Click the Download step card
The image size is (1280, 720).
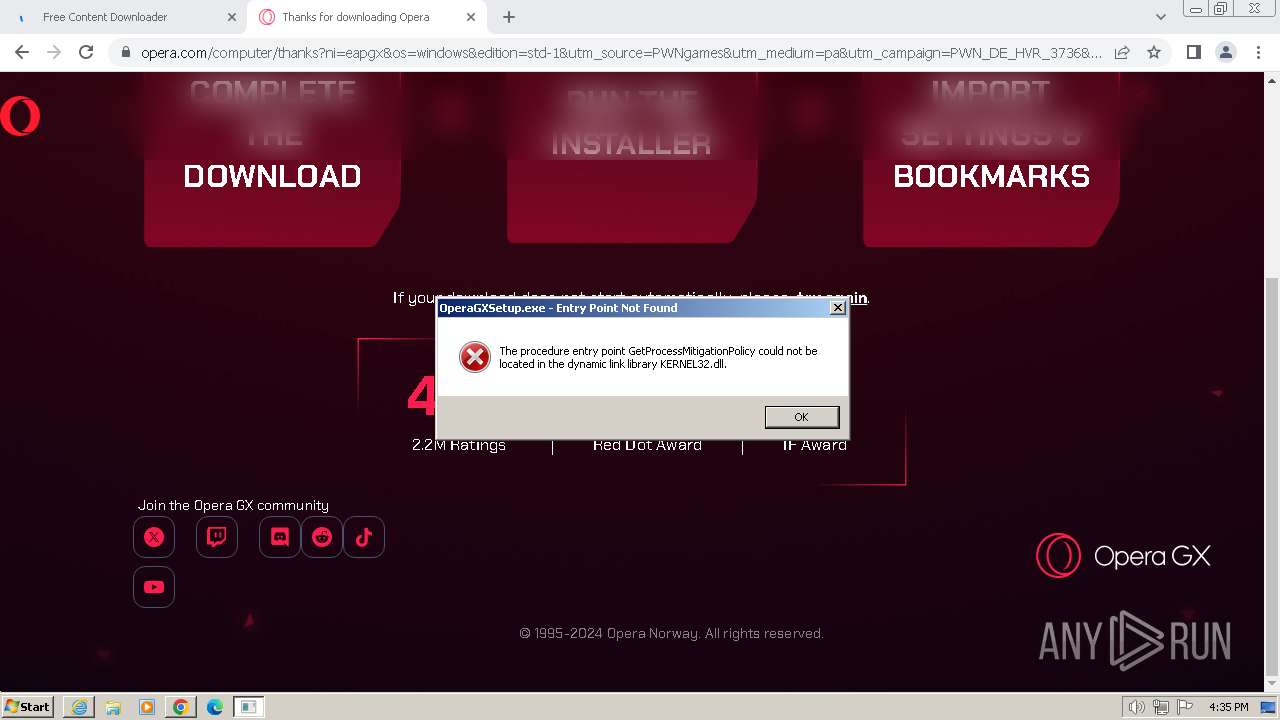click(273, 159)
